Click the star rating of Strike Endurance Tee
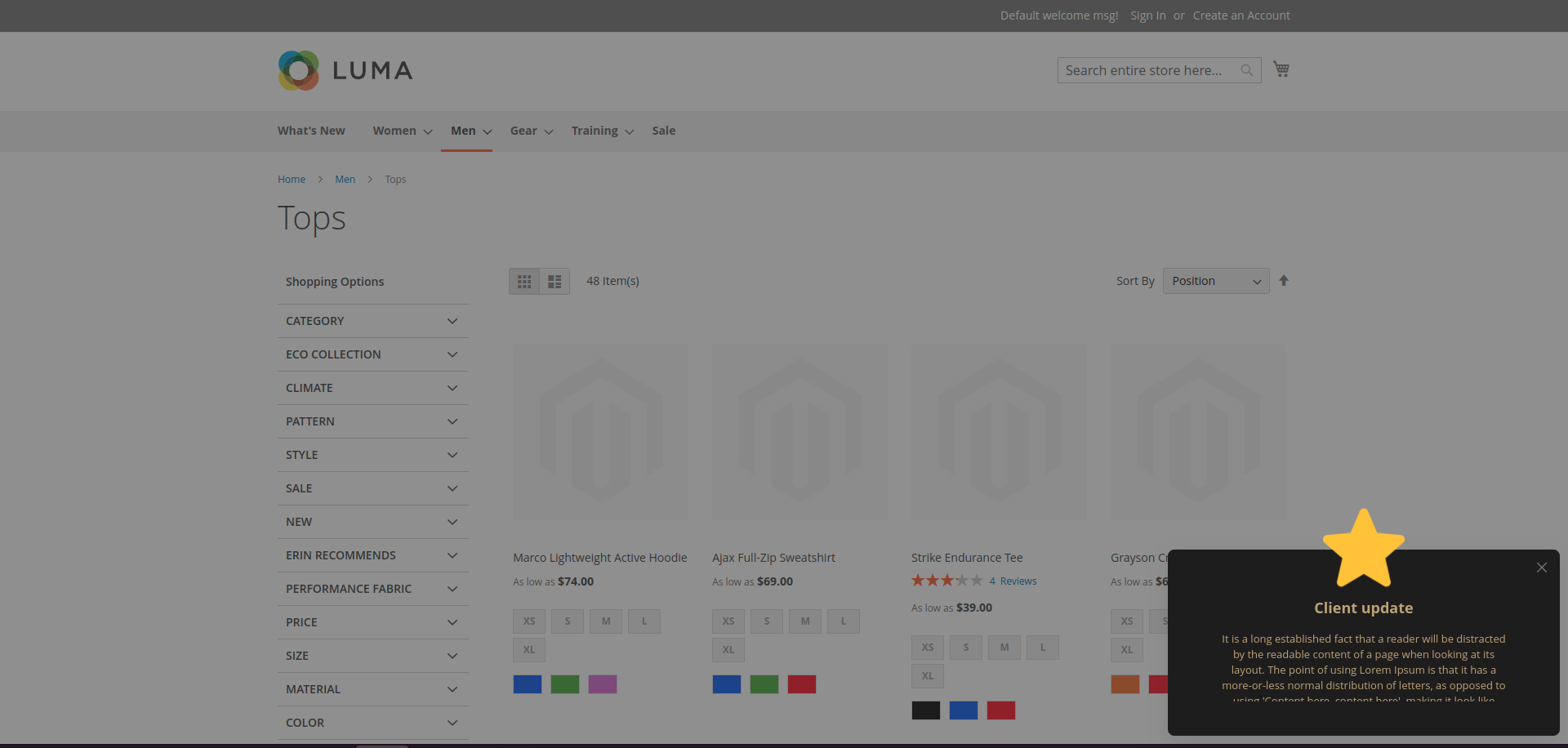The width and height of the screenshot is (1568, 748). pos(947,581)
